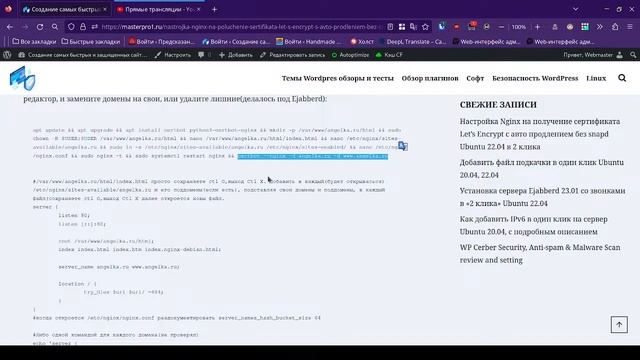The height and width of the screenshot is (360, 640).
Task: Click the highlighted certbot command text
Action: 313,156
